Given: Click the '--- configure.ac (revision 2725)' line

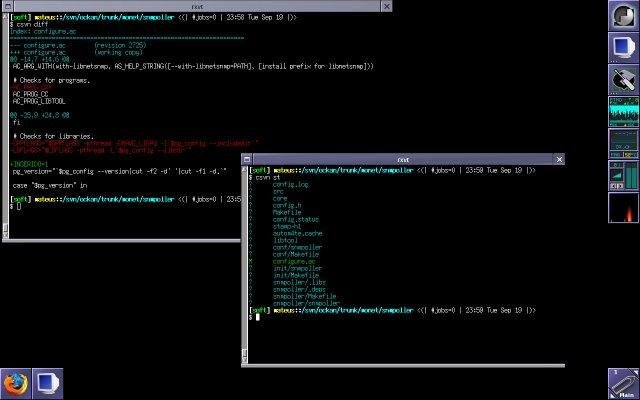Looking at the screenshot, I should pos(78,45).
